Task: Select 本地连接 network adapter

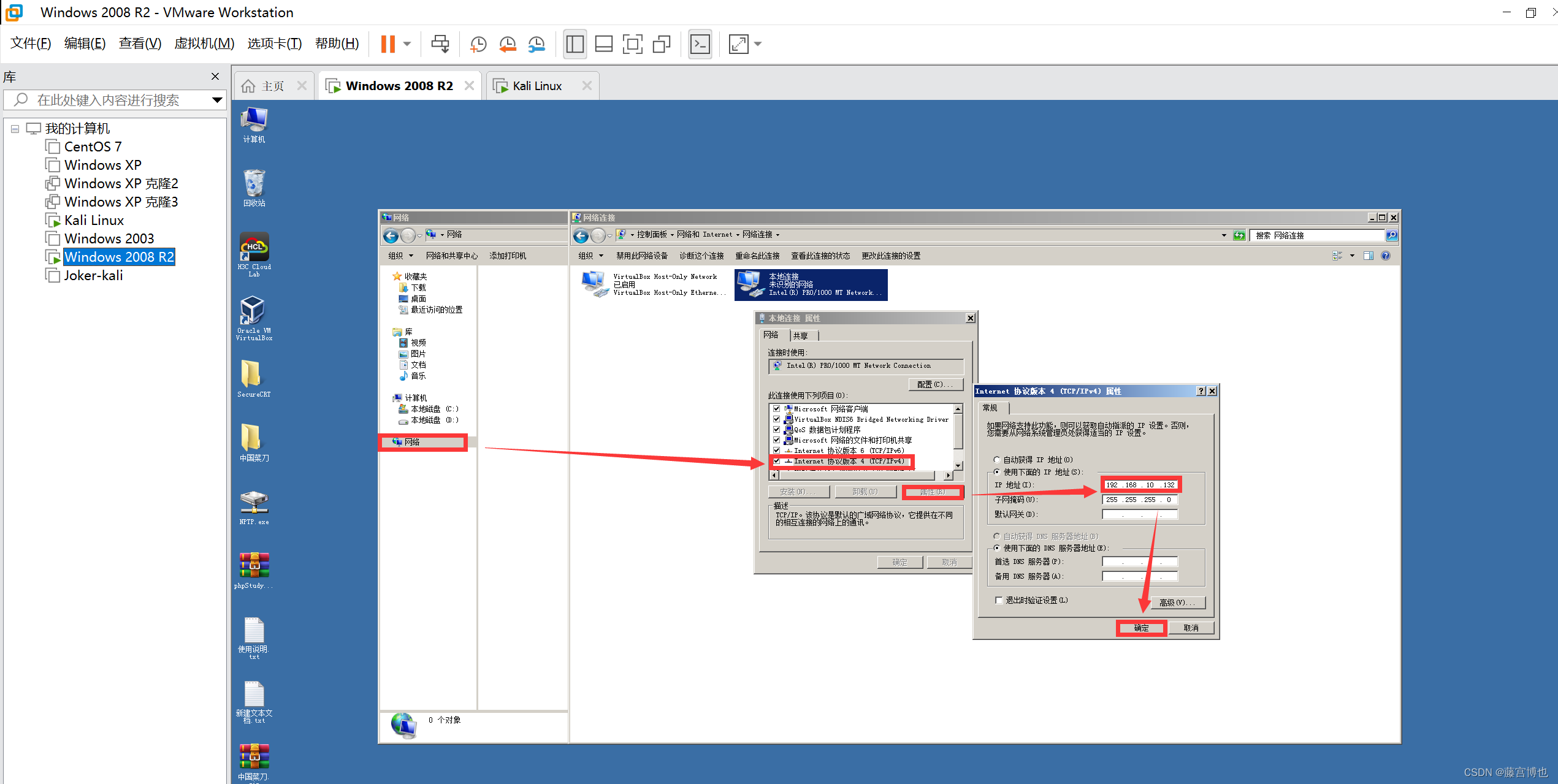Action: tap(811, 284)
